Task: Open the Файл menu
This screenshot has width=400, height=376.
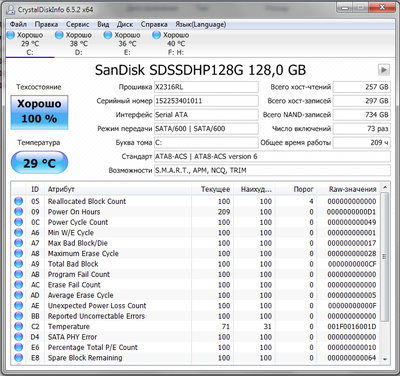Action: (18, 24)
